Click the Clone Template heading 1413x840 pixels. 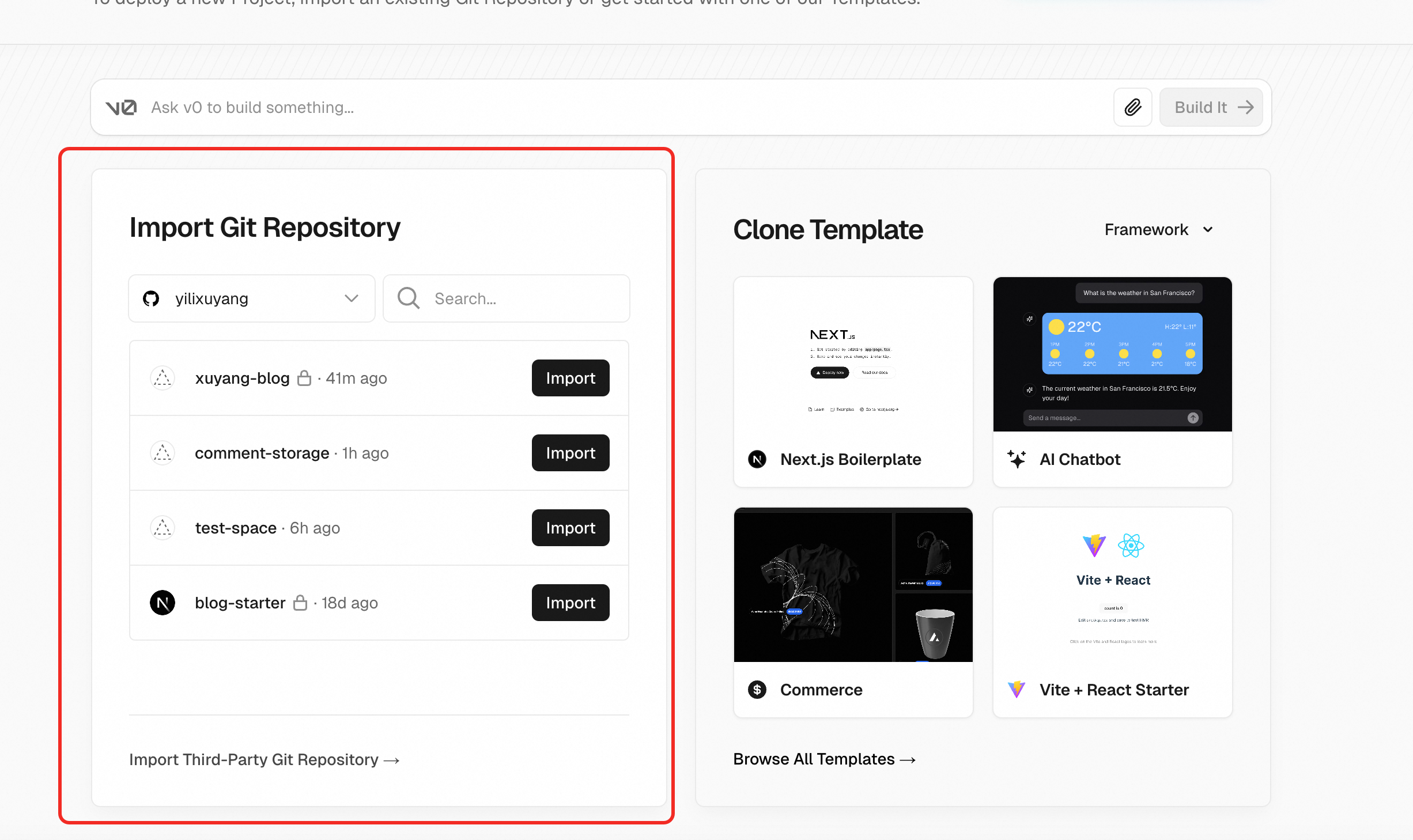(828, 230)
